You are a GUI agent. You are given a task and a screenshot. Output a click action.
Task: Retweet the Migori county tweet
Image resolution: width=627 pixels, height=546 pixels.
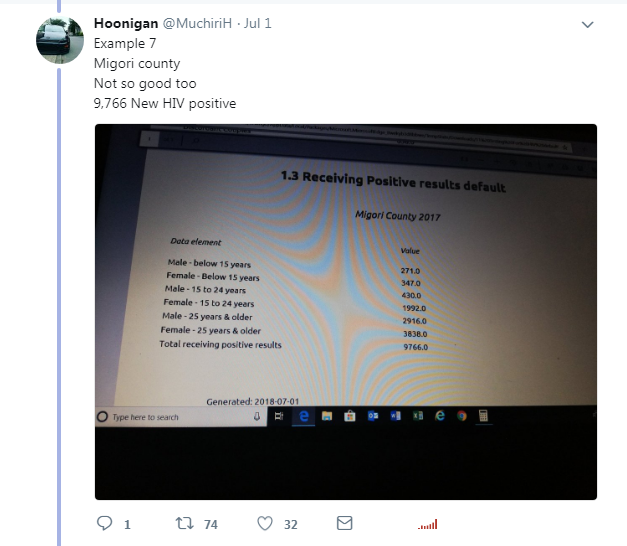pyautogui.click(x=185, y=523)
